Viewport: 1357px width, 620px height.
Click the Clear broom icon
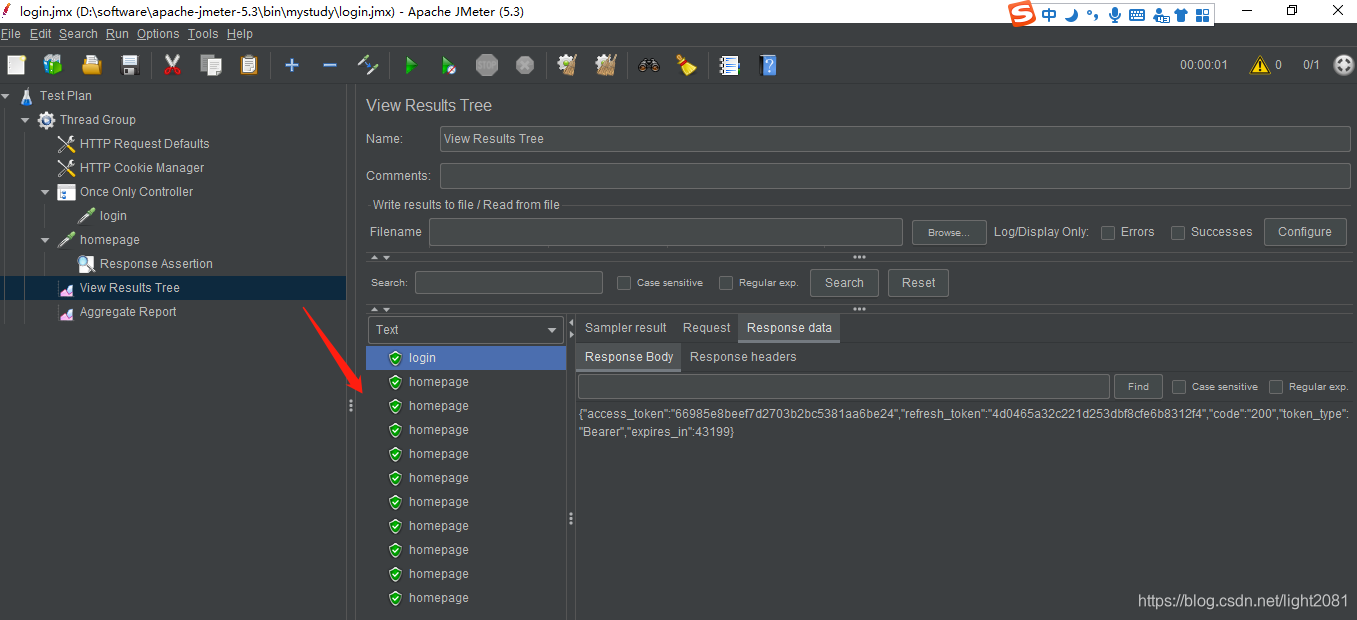point(568,65)
